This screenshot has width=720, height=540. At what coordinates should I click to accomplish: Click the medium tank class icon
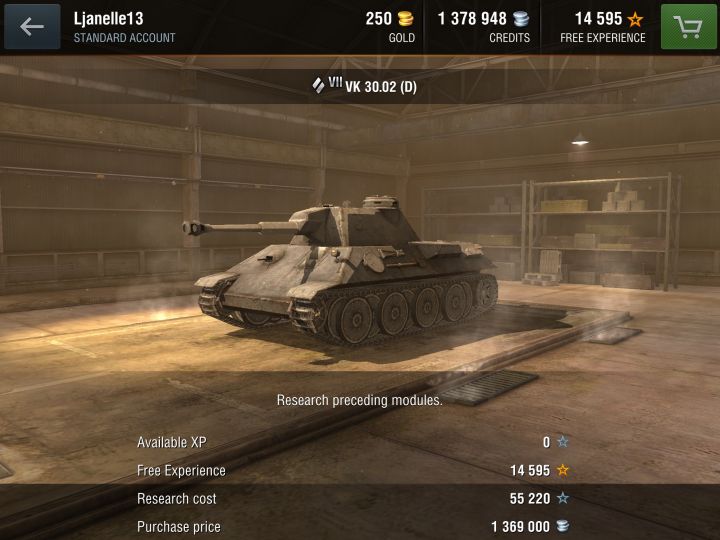pyautogui.click(x=318, y=85)
